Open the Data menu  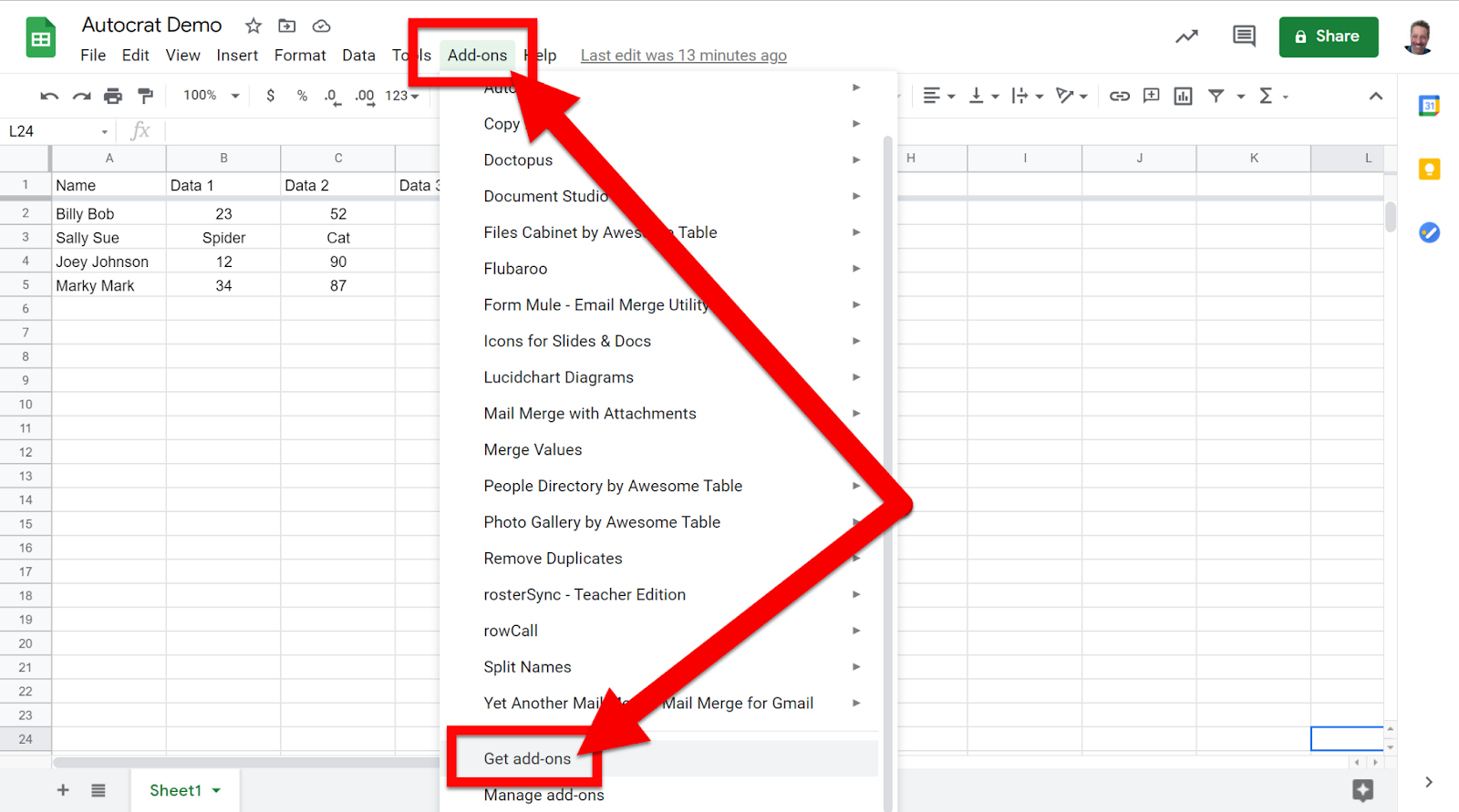point(358,56)
